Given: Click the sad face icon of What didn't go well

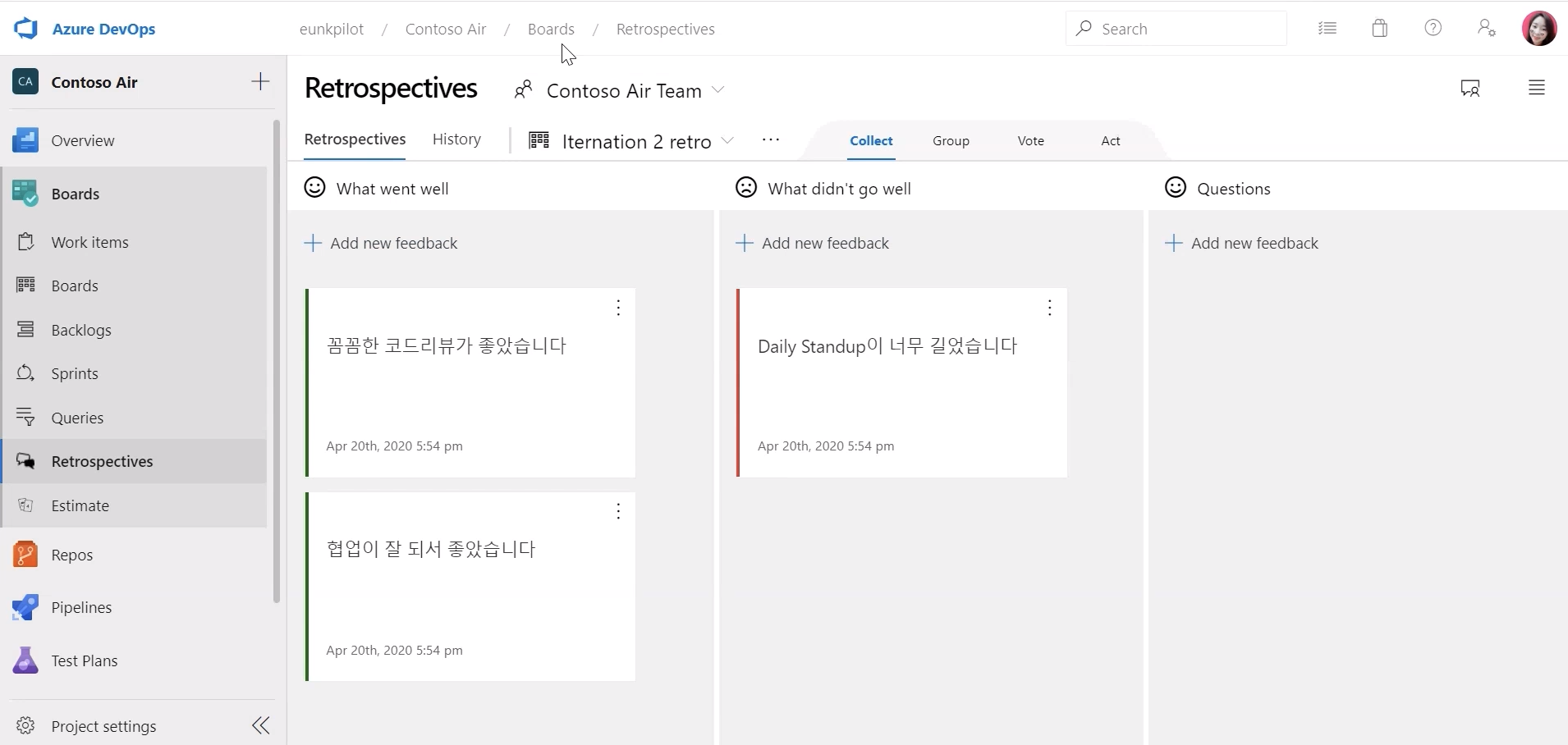Looking at the screenshot, I should coord(745,187).
